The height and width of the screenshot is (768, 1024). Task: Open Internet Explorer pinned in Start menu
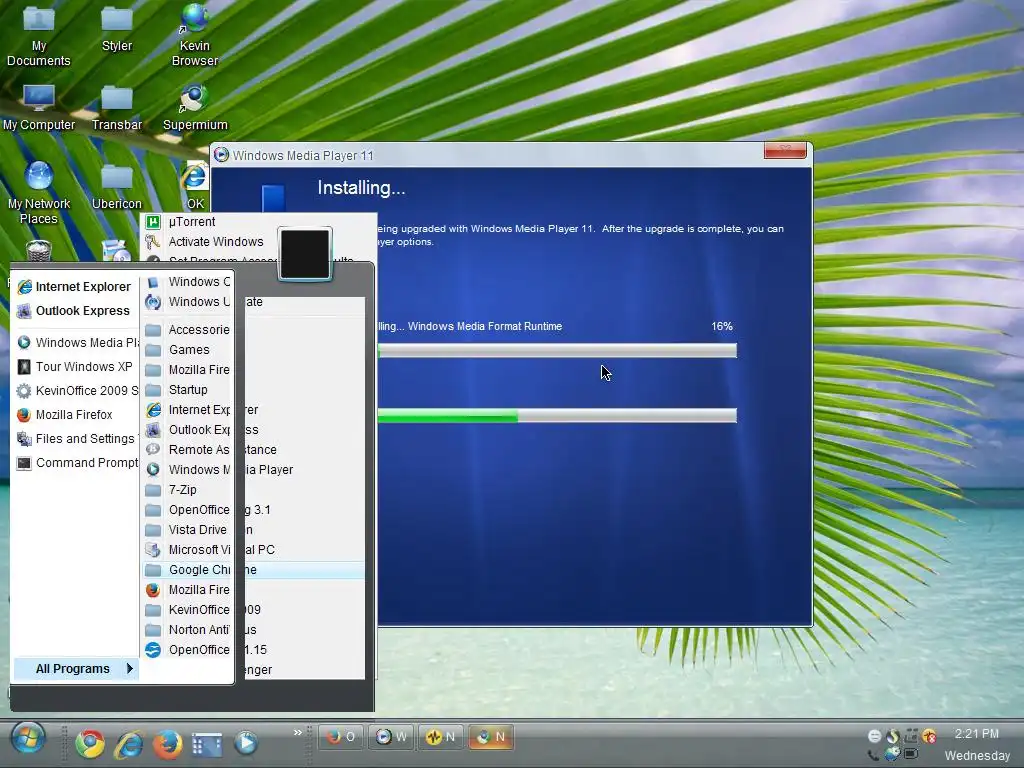(x=74, y=287)
